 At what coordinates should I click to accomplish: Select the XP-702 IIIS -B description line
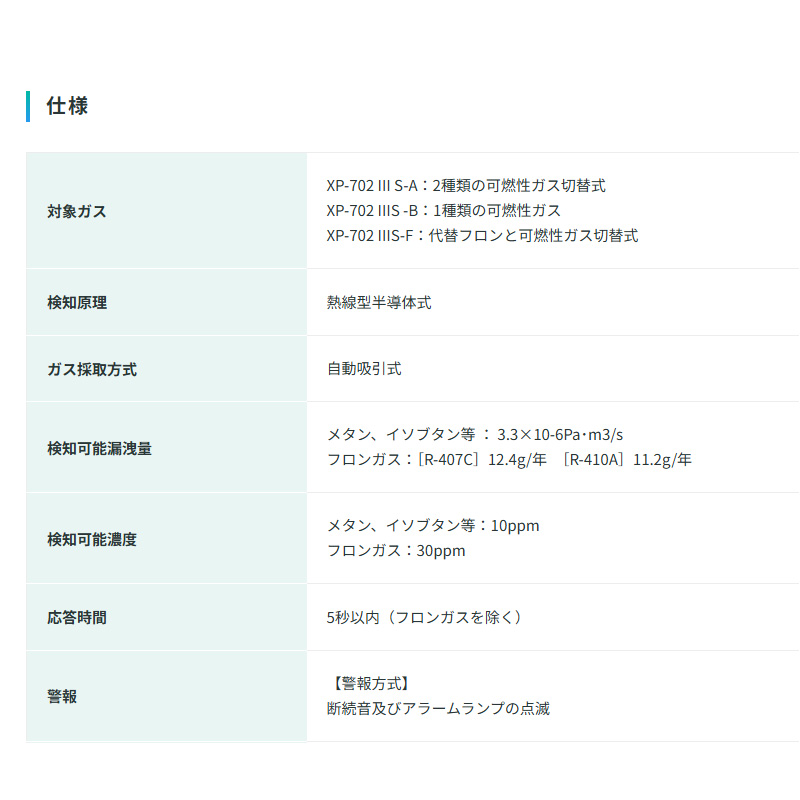[x=443, y=211]
